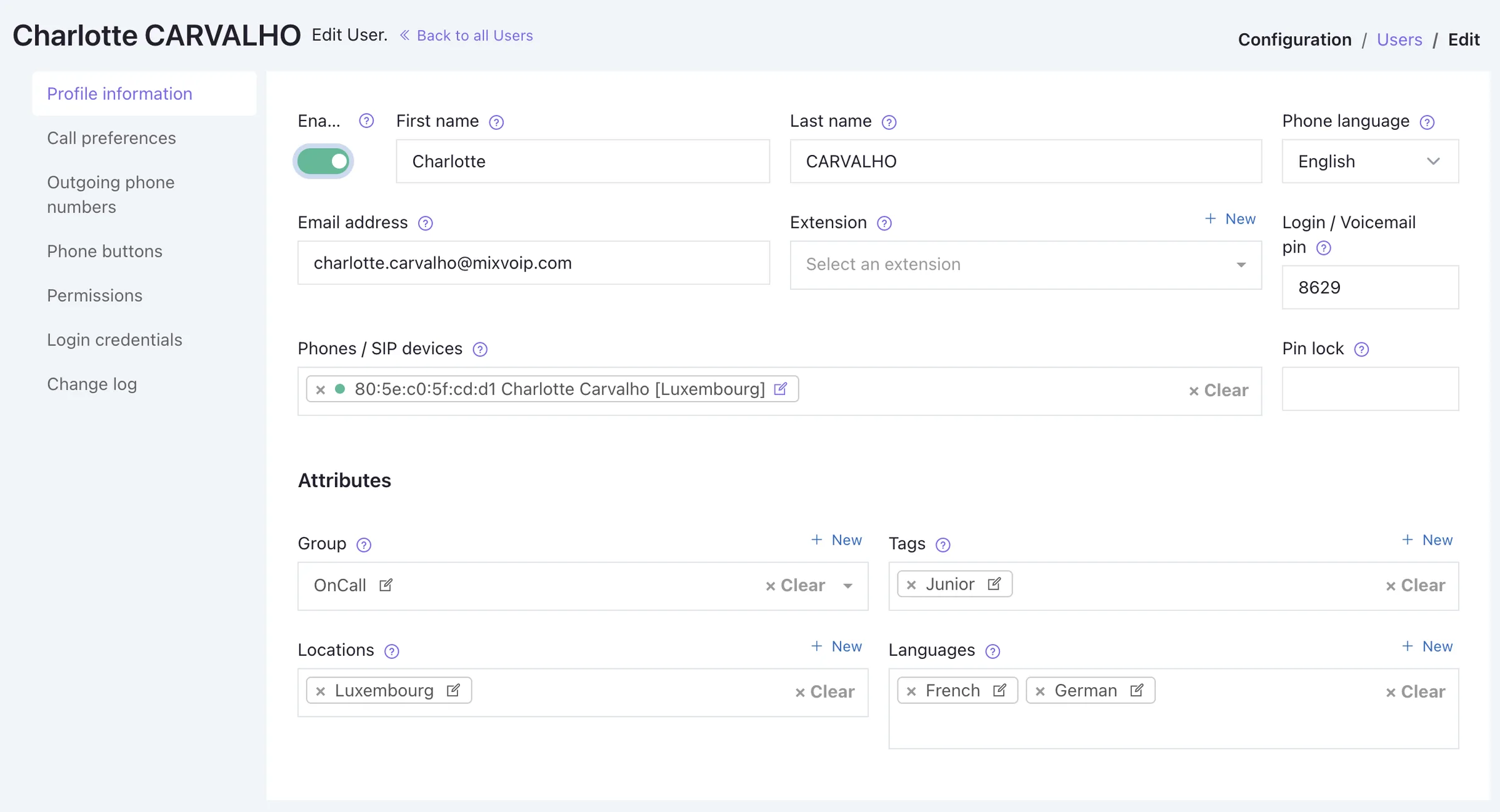Toggle the Enabled user switch
1500x812 pixels.
point(323,162)
